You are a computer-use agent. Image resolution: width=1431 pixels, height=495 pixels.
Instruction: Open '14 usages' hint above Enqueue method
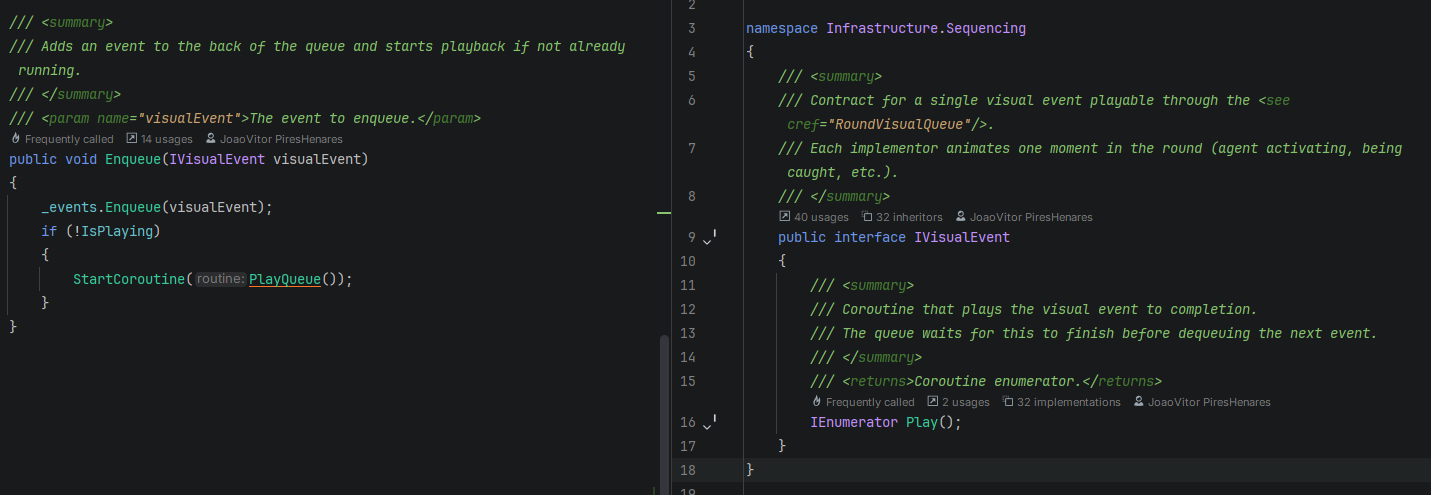tap(160, 139)
